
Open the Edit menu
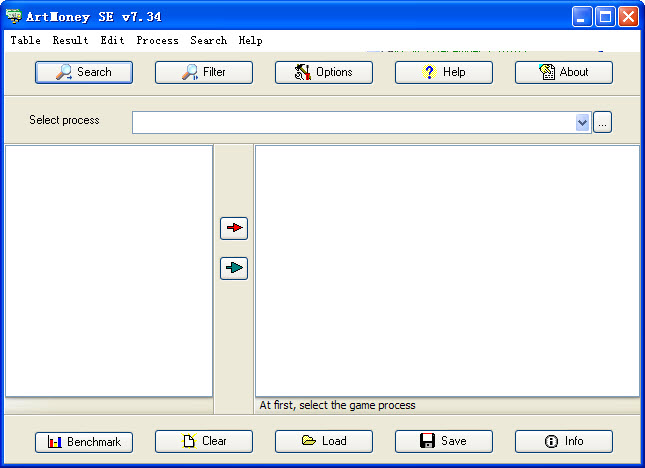tap(112, 41)
